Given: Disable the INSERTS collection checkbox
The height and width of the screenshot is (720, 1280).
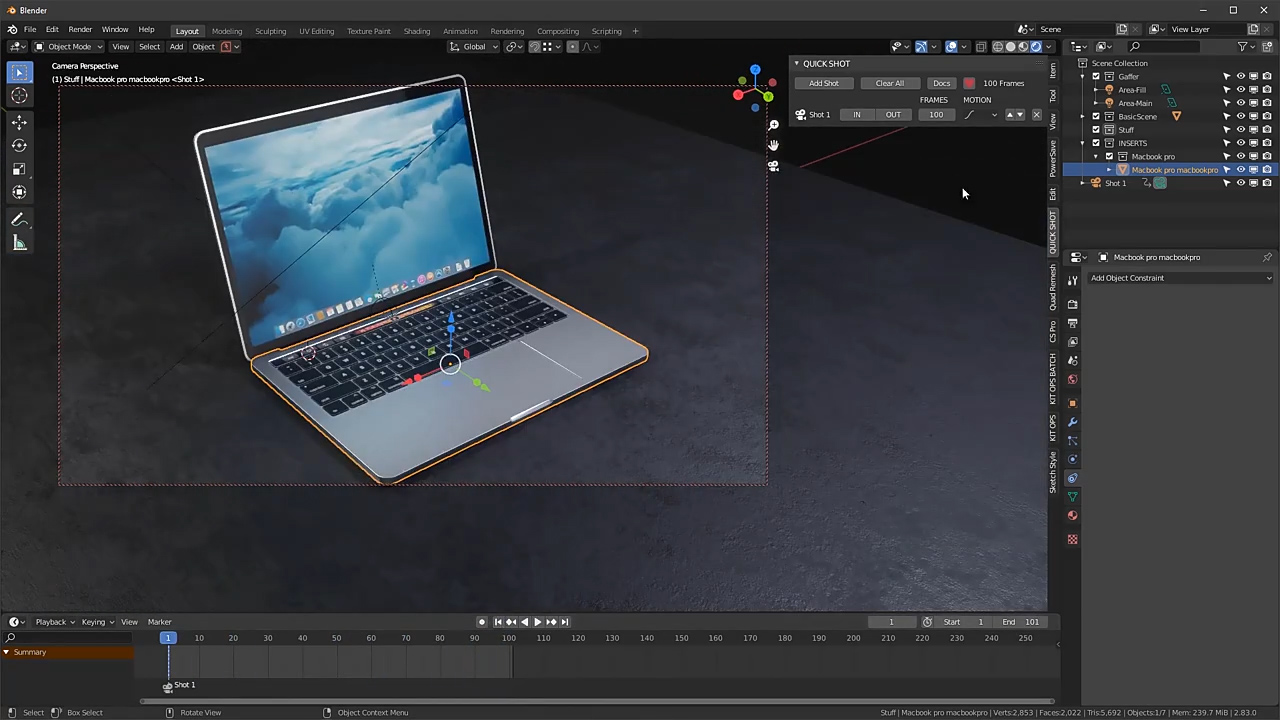Looking at the screenshot, I should coord(1096,143).
